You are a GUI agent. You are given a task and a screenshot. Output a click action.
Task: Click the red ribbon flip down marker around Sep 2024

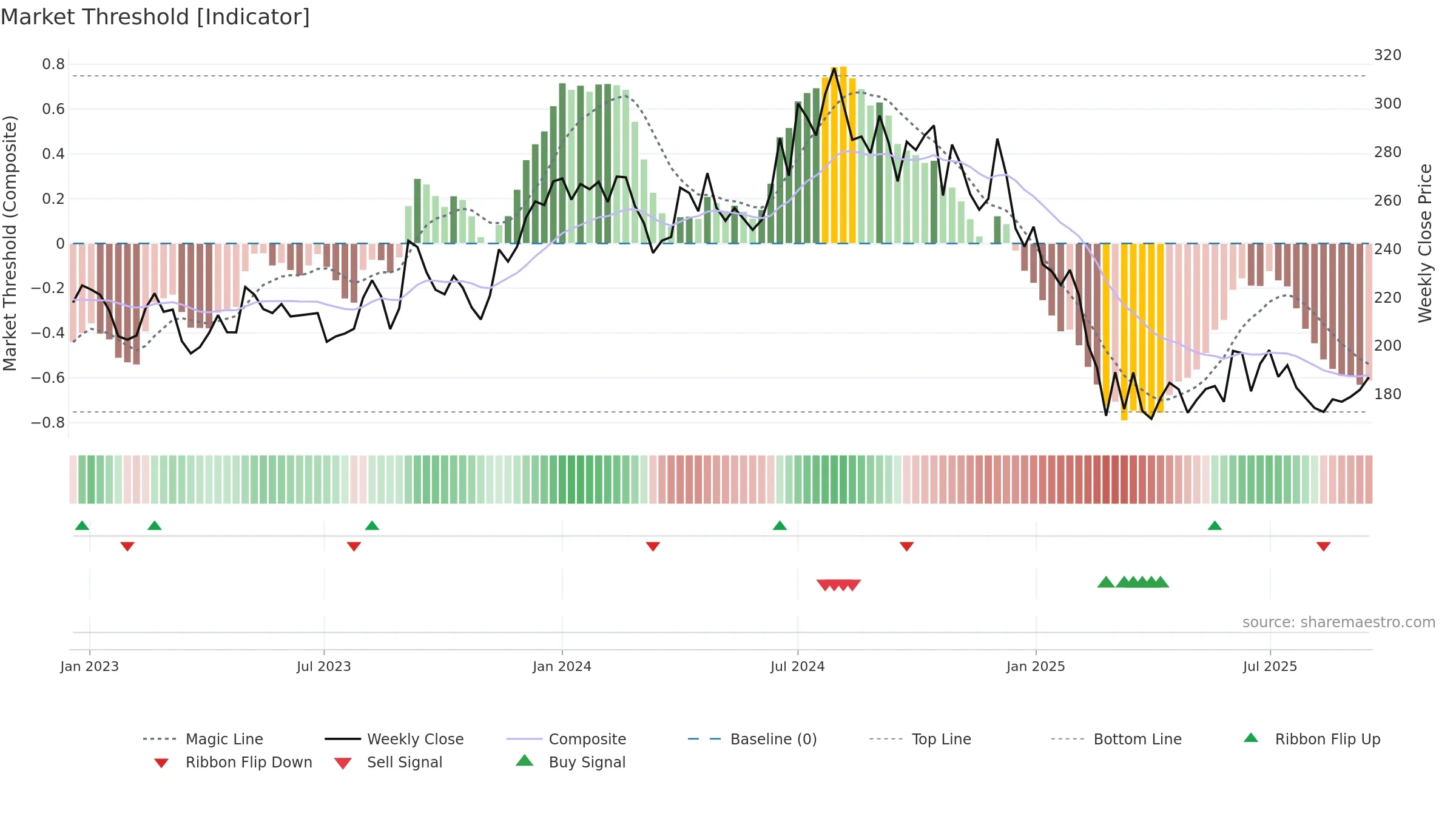tap(906, 547)
